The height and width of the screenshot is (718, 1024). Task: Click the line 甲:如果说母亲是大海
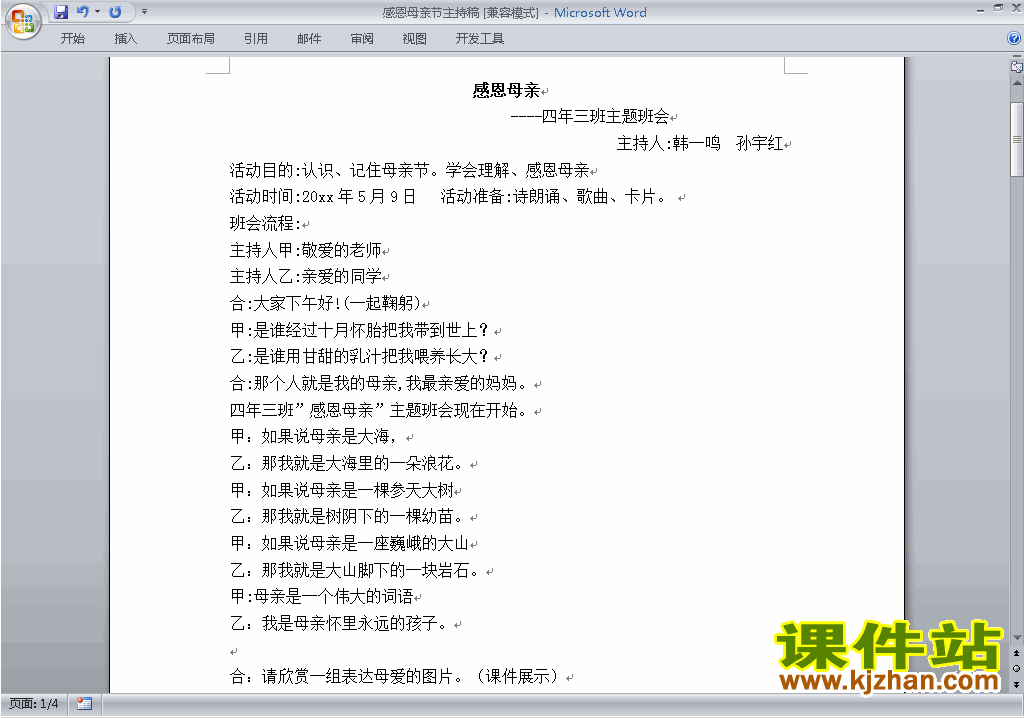click(x=314, y=436)
